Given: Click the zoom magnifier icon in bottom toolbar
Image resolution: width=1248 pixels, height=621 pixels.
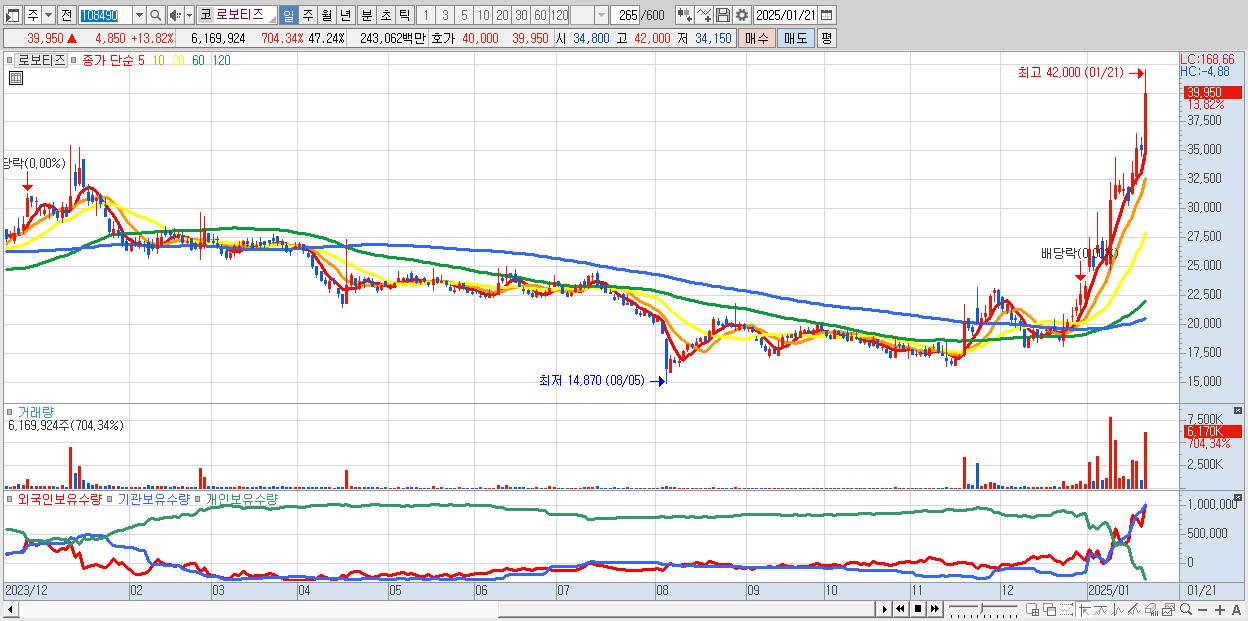Looking at the screenshot, I should (1185, 609).
